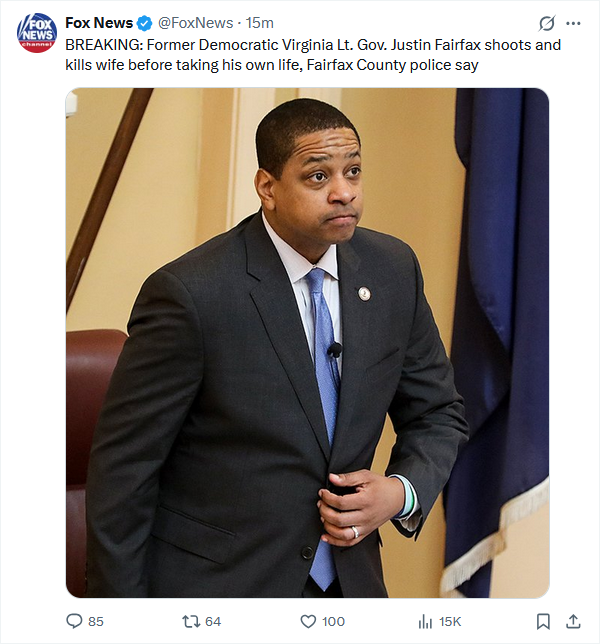Click the blue verified checkmark badge
The height and width of the screenshot is (644, 600).
144,23
